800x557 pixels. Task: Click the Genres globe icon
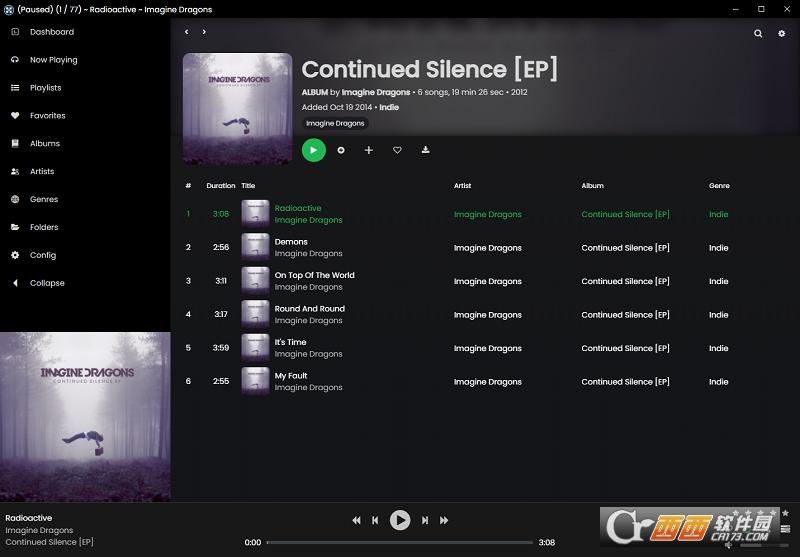click(15, 199)
